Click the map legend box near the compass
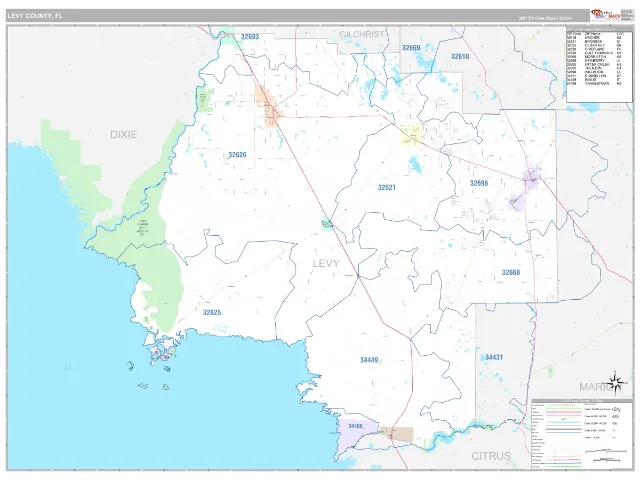Viewport: 640px width, 480px height. (x=582, y=435)
